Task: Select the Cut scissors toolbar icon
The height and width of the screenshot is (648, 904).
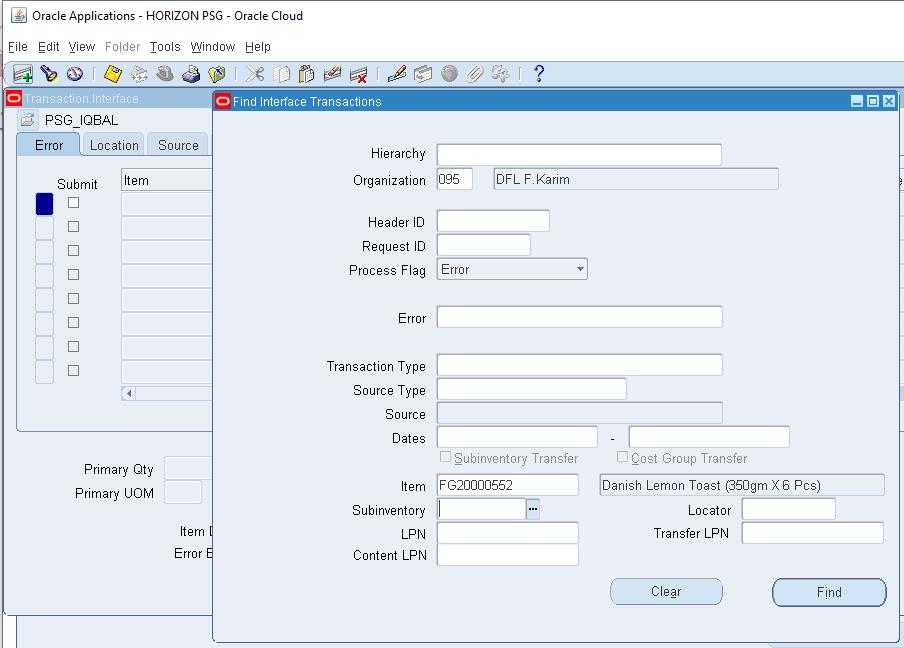Action: click(x=255, y=73)
